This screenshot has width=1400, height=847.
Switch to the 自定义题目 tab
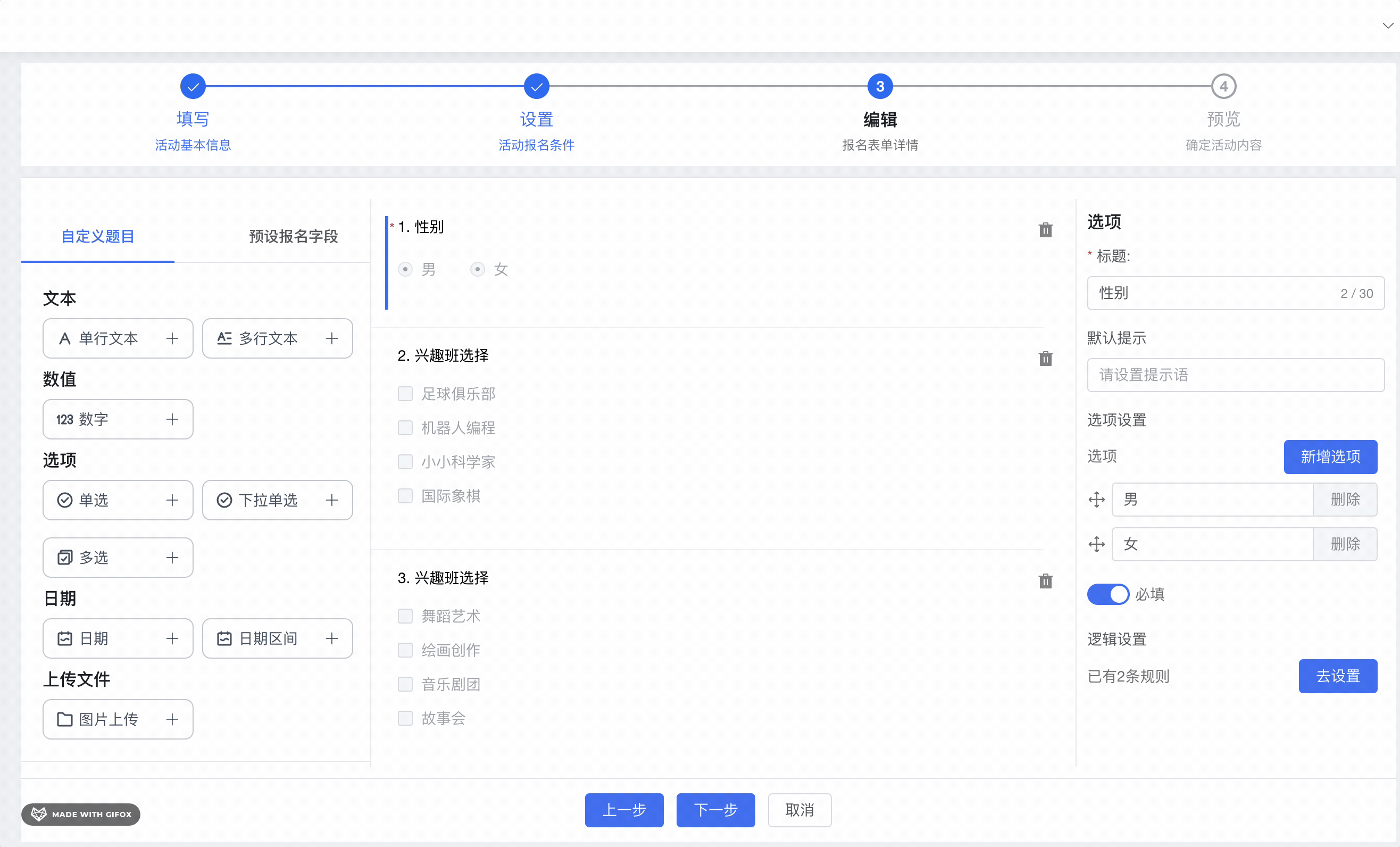(x=98, y=236)
